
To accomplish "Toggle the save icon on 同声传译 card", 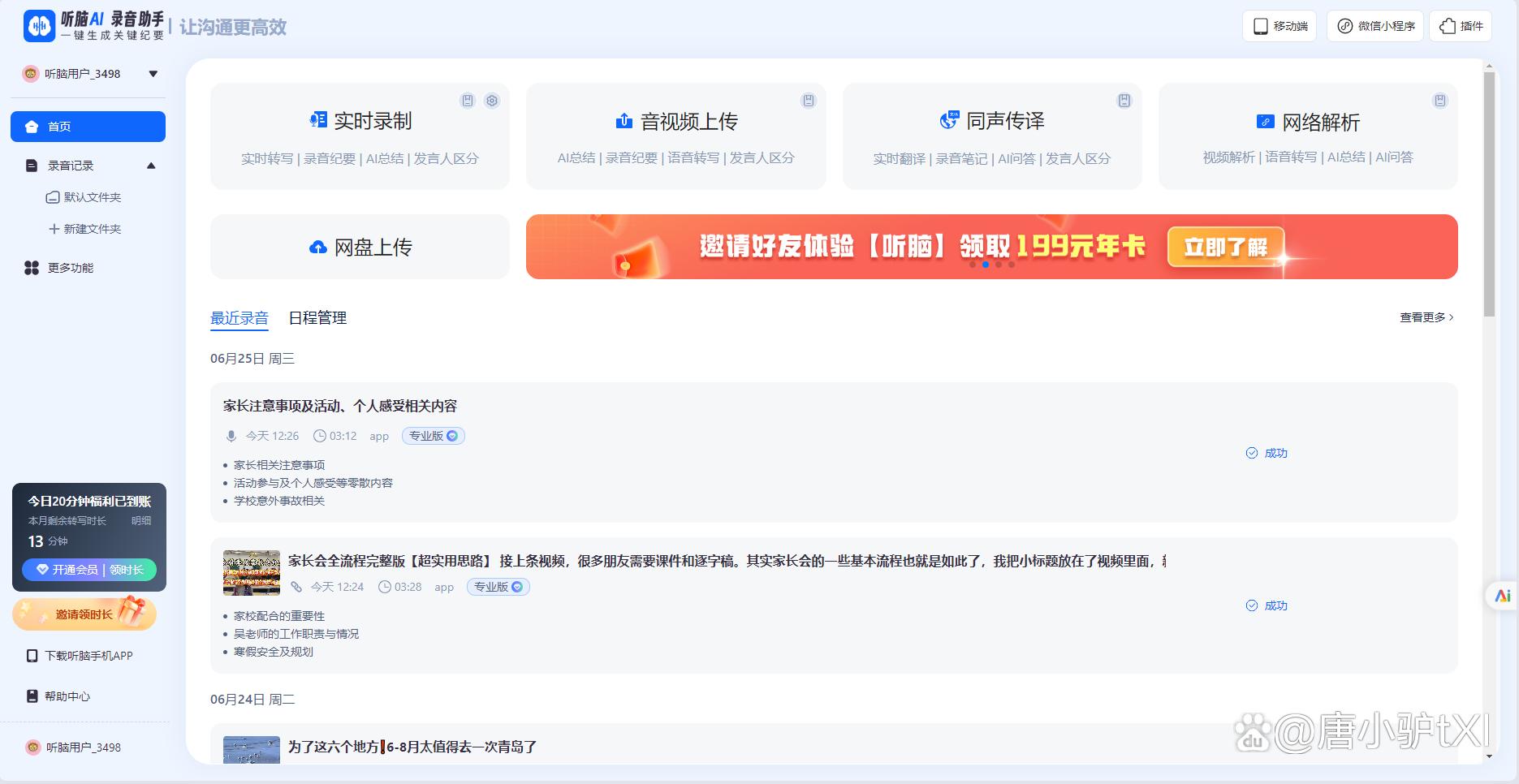I will coord(1124,98).
